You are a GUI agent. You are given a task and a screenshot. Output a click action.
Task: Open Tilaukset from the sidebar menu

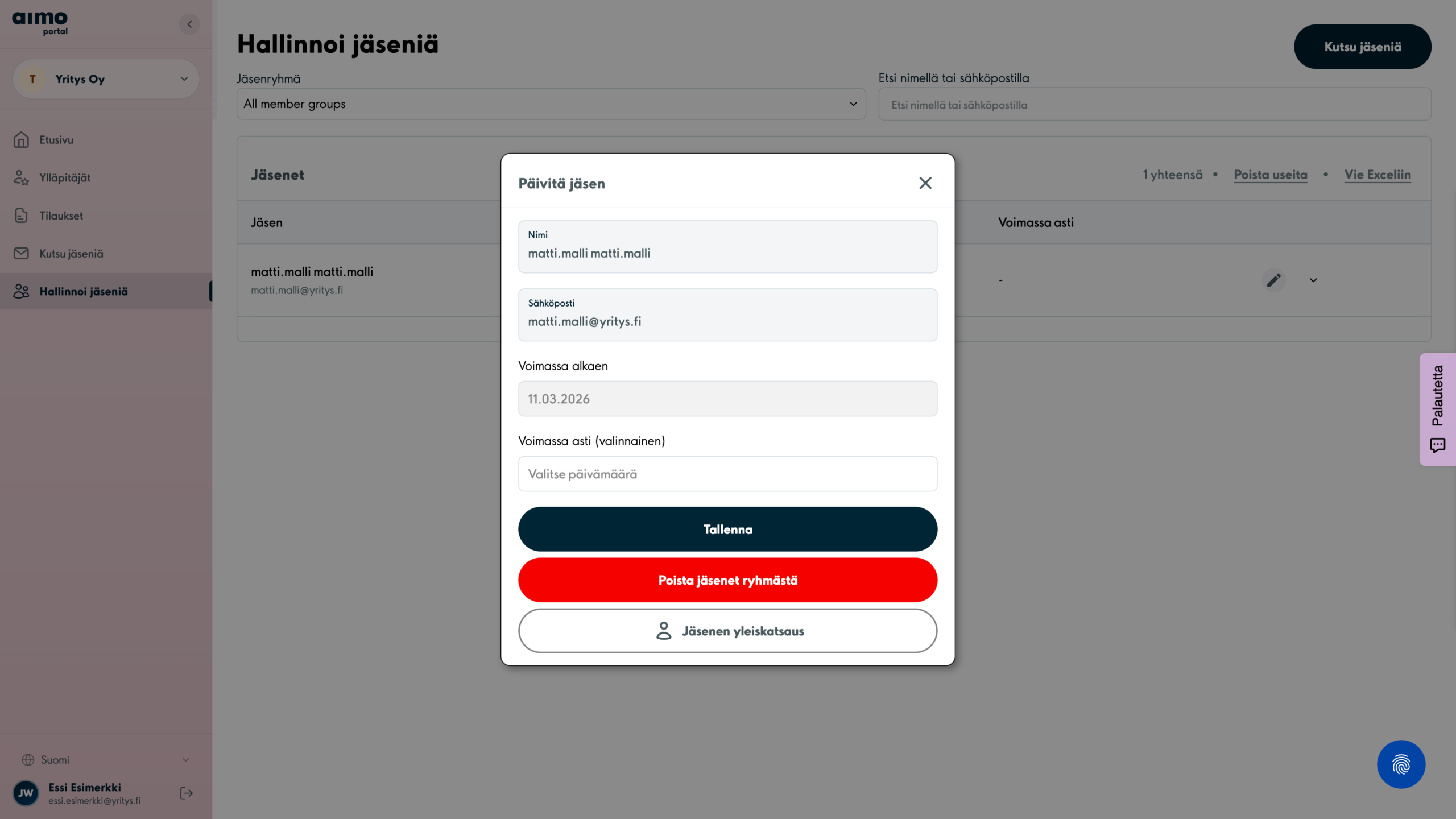[x=61, y=216]
